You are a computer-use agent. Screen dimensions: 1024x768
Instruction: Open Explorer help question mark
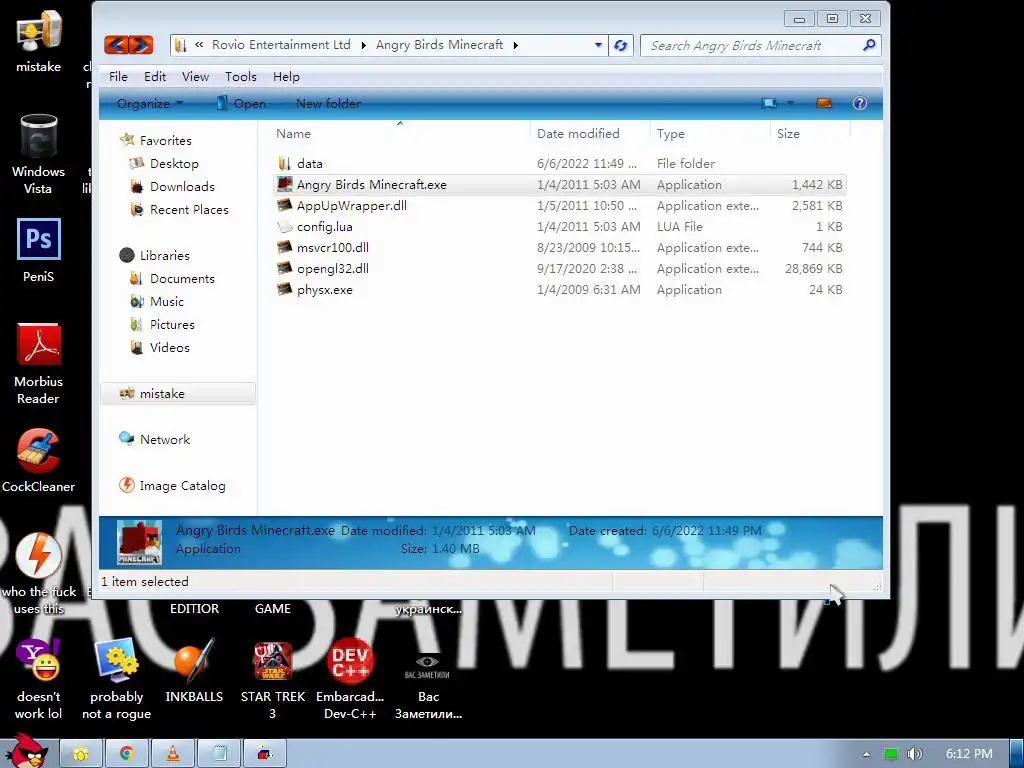(859, 103)
